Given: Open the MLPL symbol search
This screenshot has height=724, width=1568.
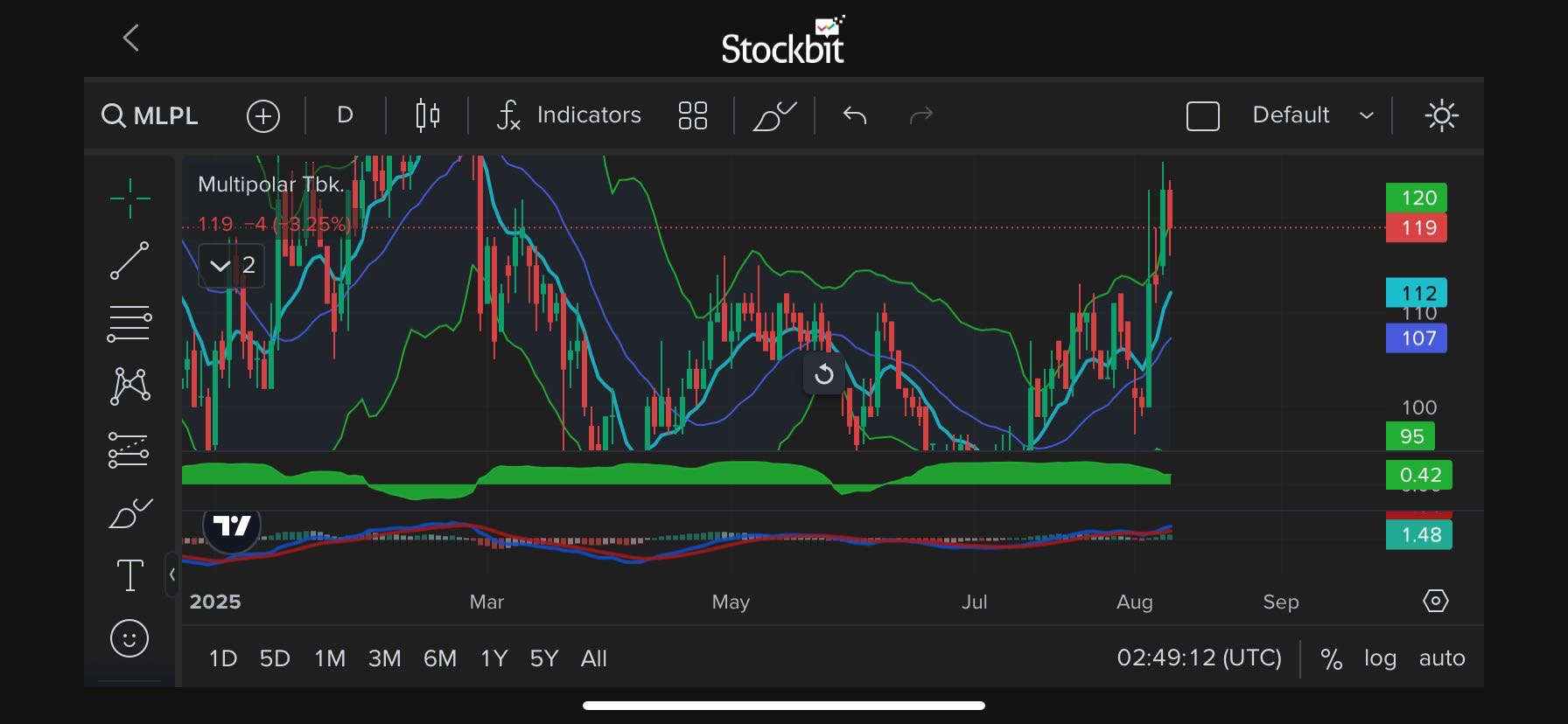Looking at the screenshot, I should (150, 115).
